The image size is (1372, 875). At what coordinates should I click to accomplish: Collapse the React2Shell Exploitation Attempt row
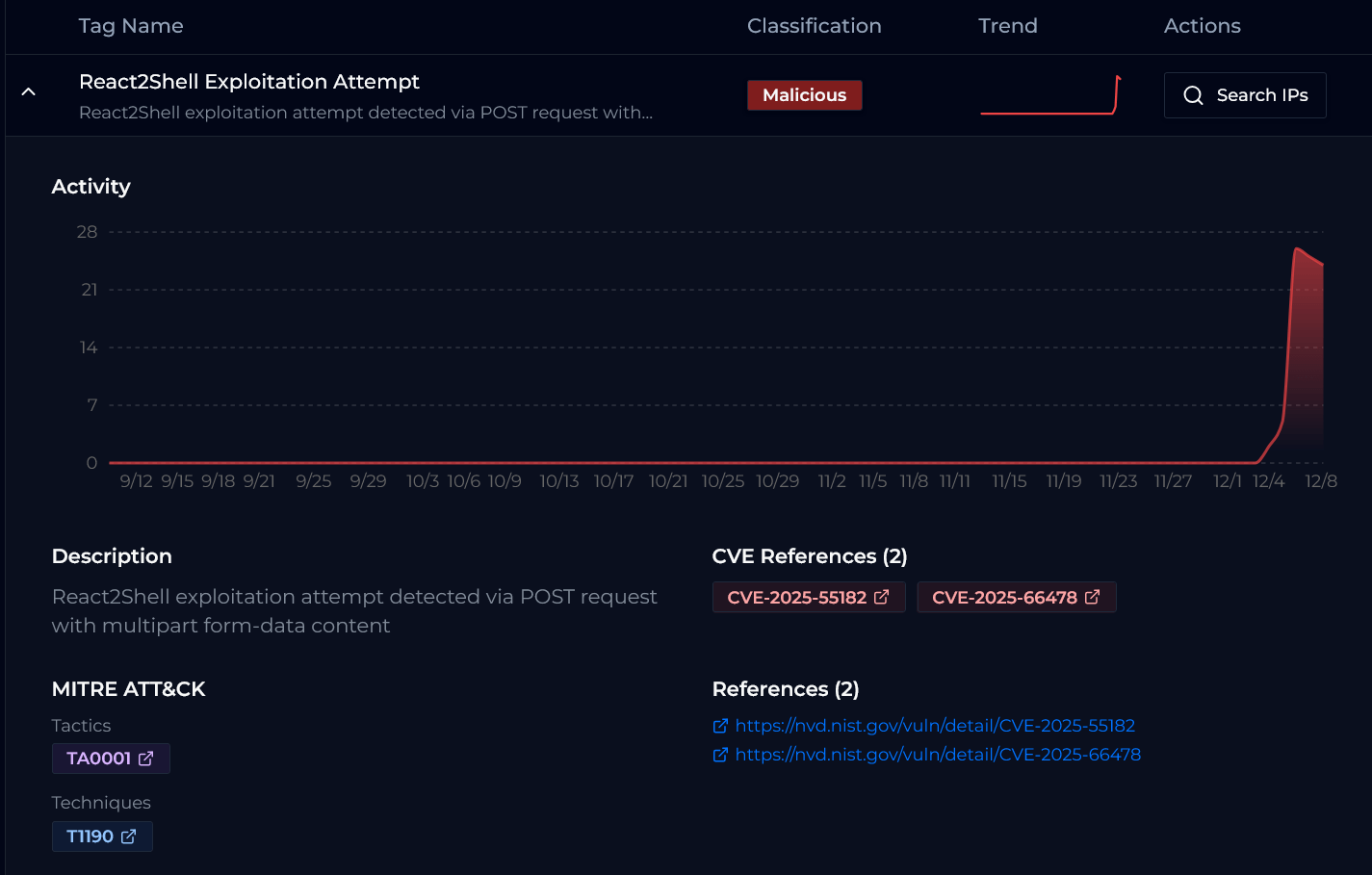coord(28,91)
